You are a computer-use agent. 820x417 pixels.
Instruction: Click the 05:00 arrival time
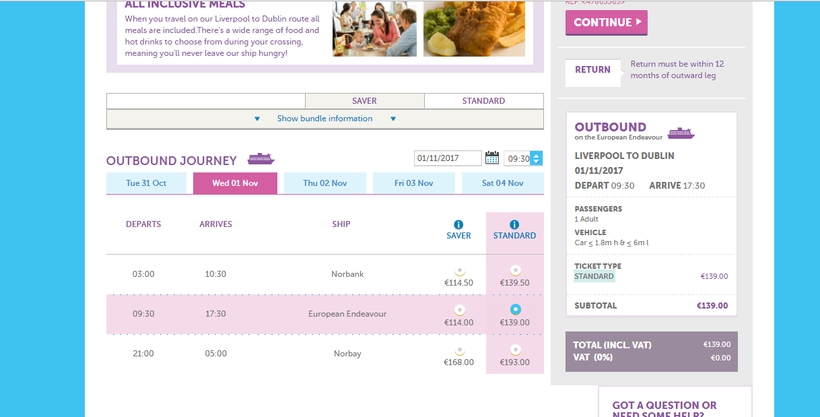pyautogui.click(x=215, y=354)
